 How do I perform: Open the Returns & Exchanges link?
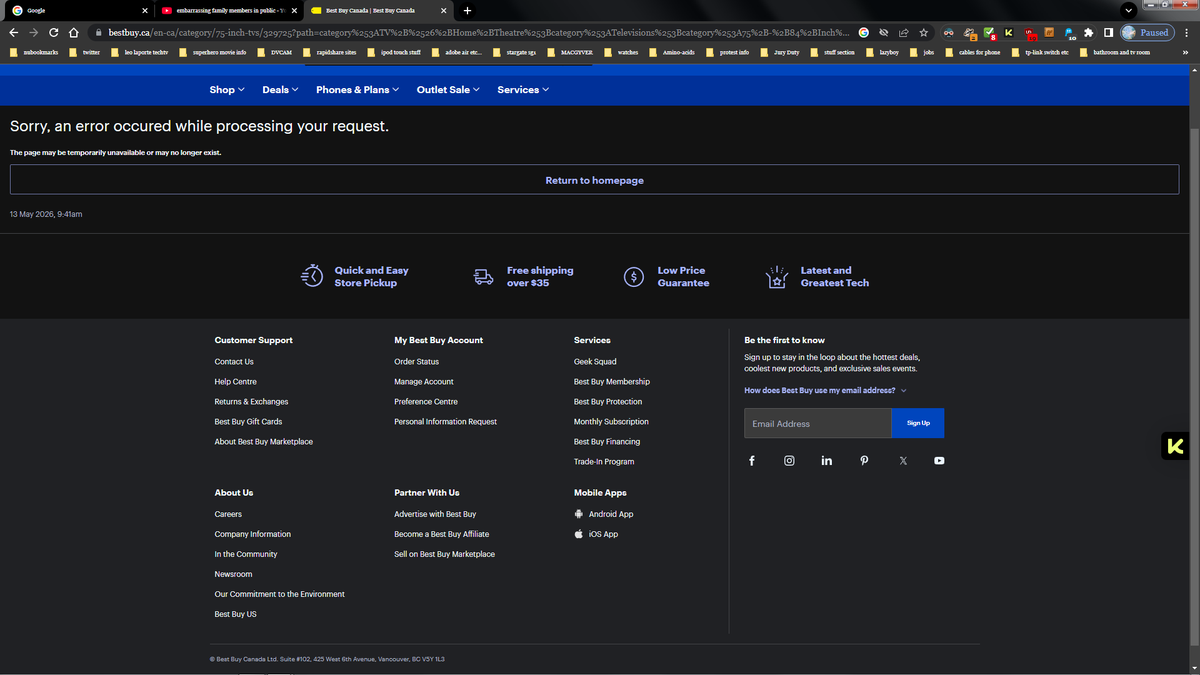pos(251,402)
